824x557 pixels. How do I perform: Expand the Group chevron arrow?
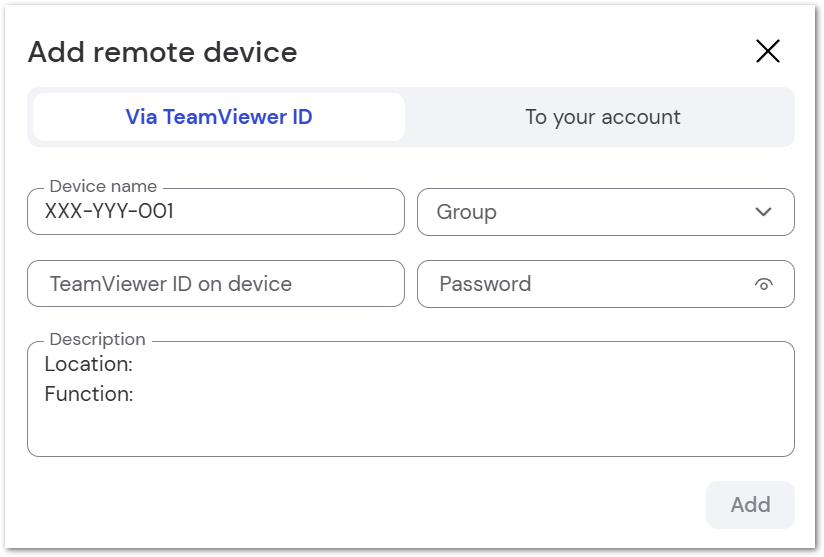(764, 212)
